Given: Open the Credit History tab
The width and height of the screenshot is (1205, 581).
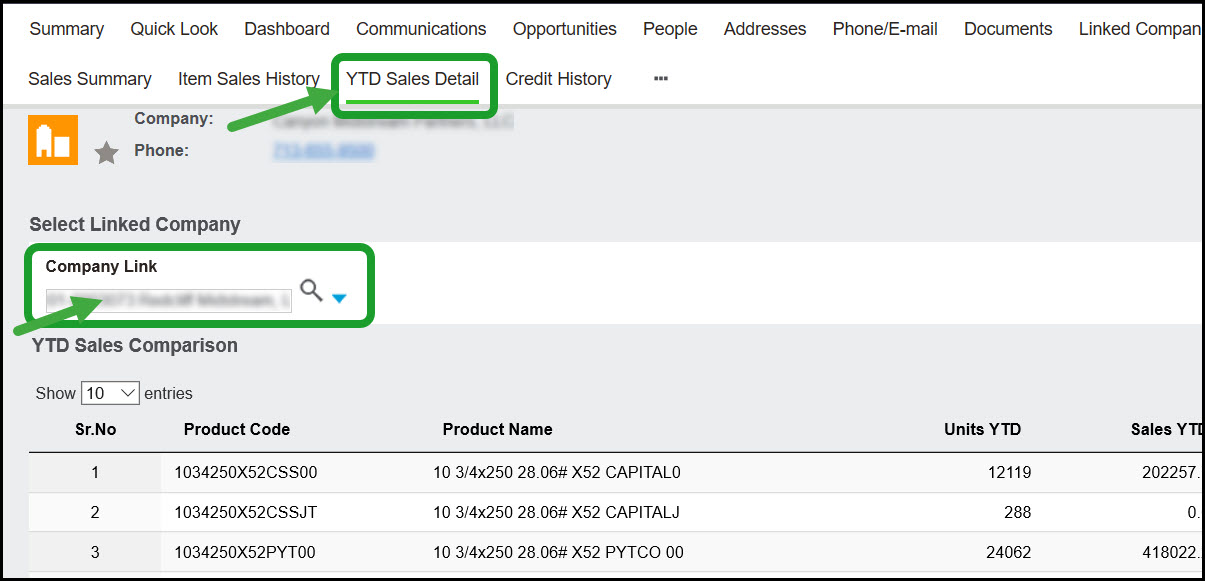Looking at the screenshot, I should pos(558,79).
